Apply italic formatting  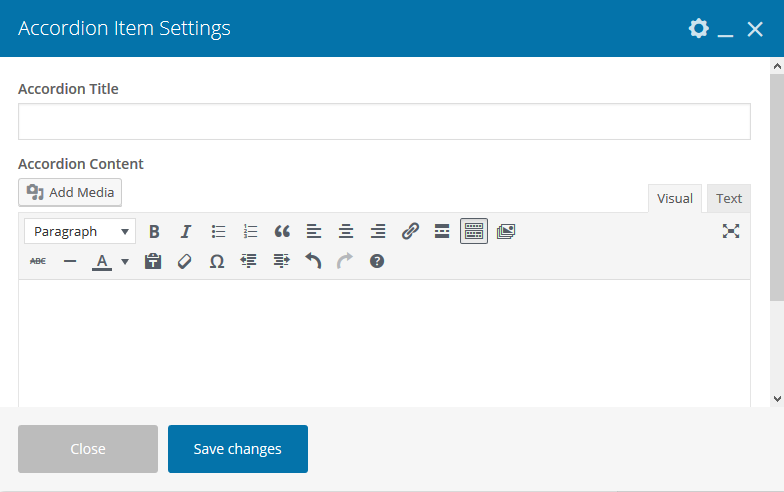[x=186, y=231]
